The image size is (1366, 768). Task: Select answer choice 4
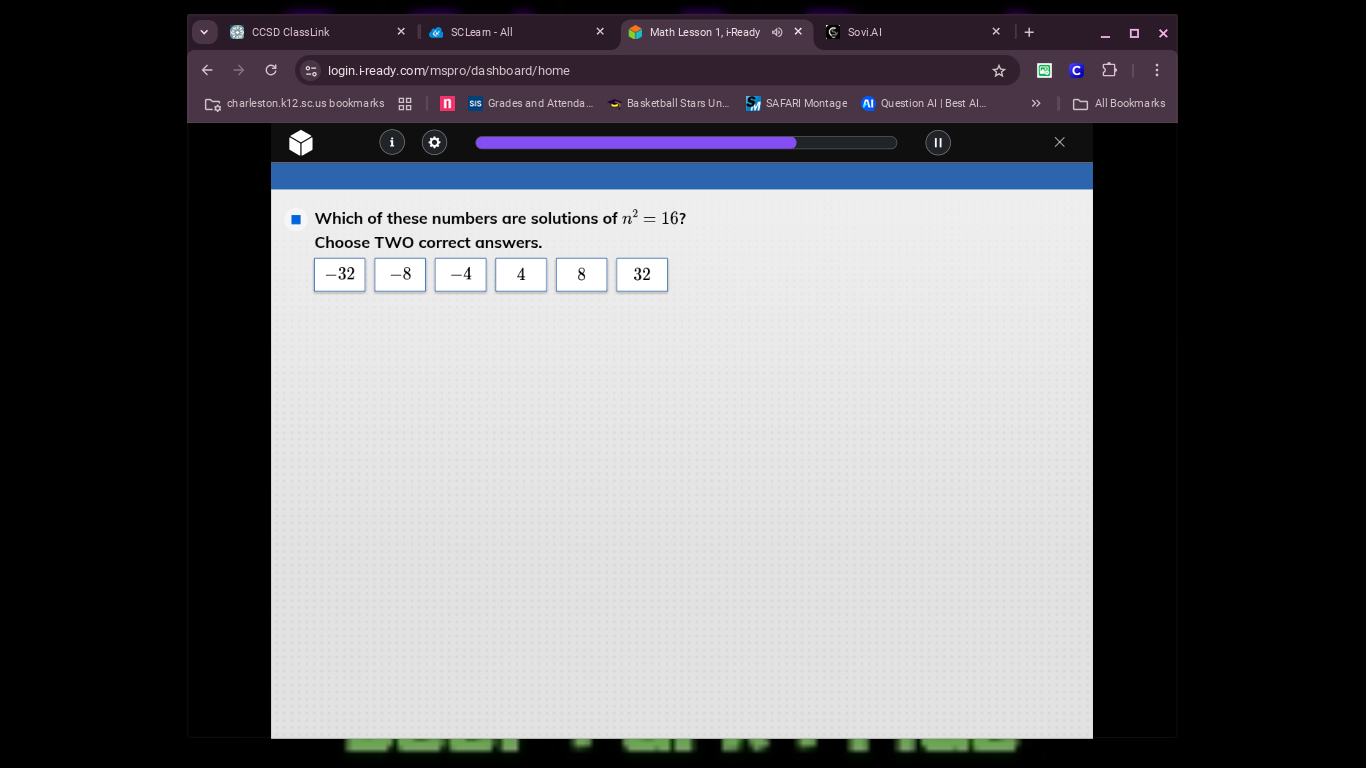tap(521, 275)
